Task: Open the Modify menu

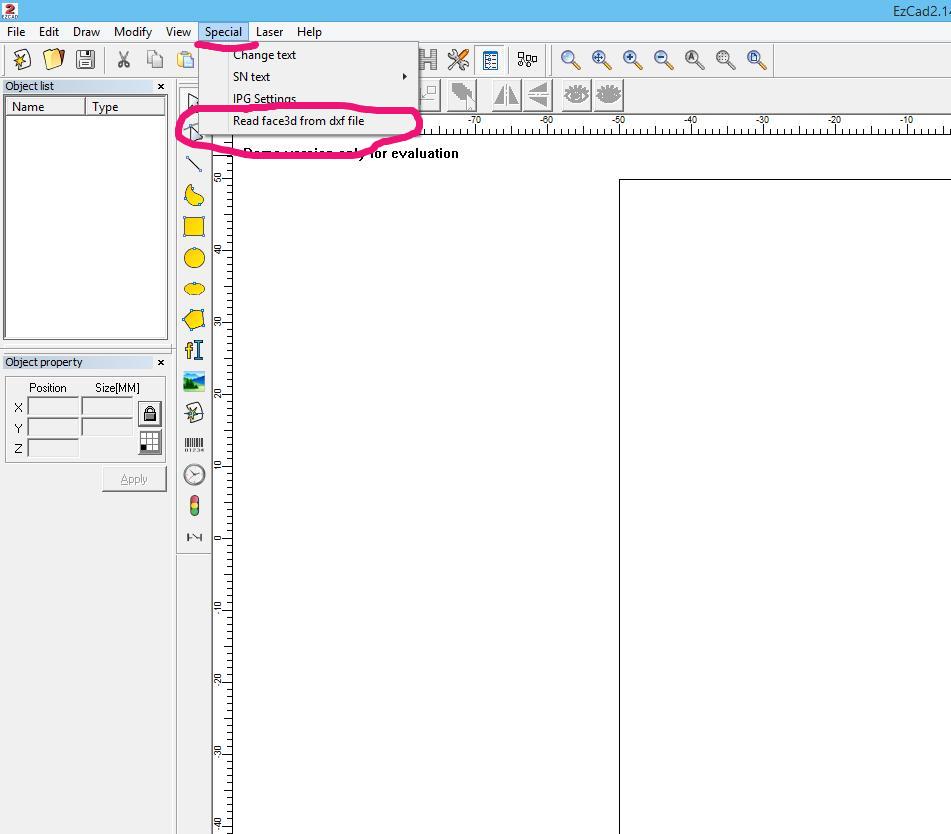Action: [132, 32]
